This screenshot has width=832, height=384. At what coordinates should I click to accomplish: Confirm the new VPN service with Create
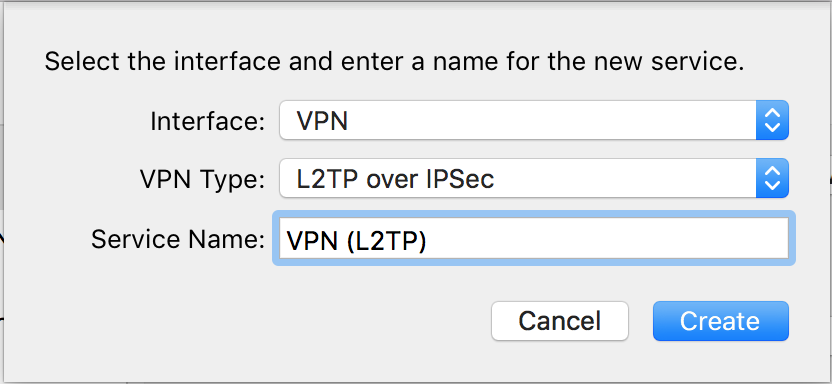721,321
